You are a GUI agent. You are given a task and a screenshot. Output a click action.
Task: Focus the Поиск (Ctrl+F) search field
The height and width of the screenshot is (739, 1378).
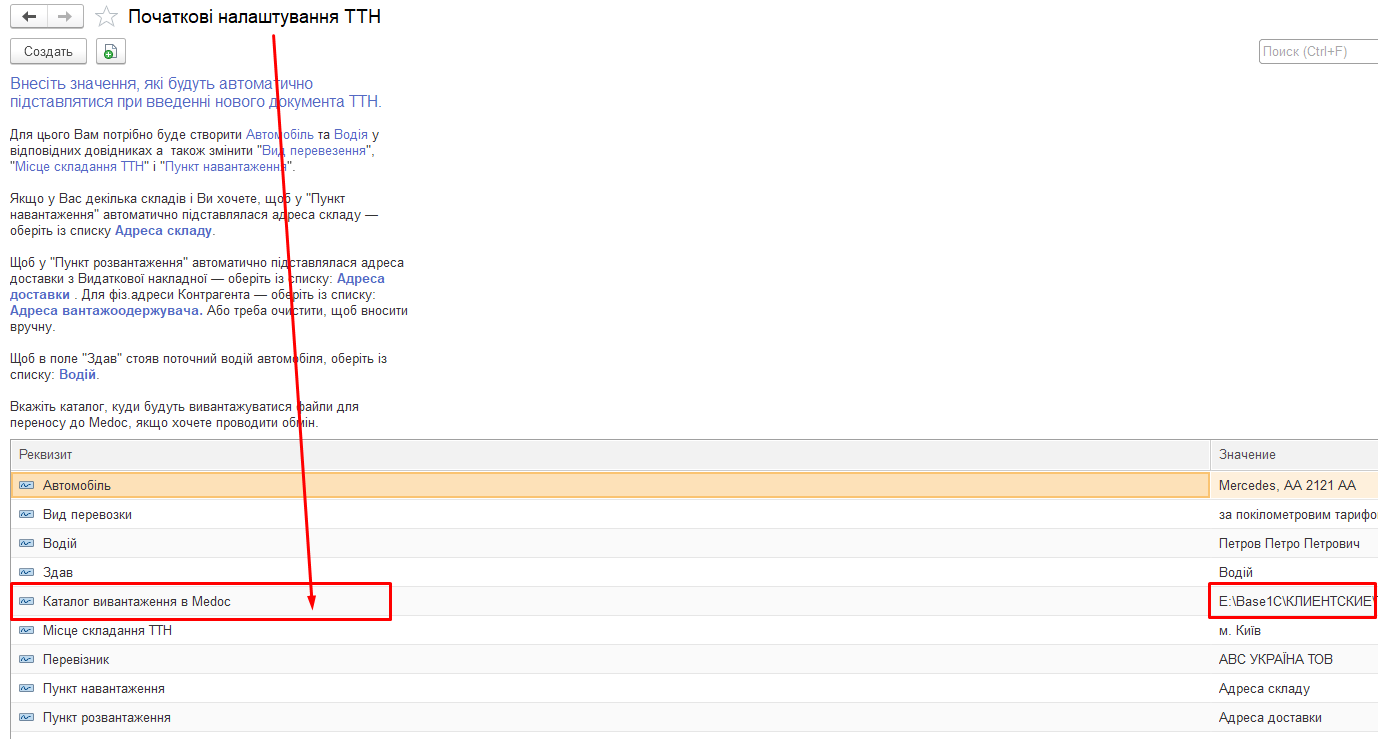1316,51
